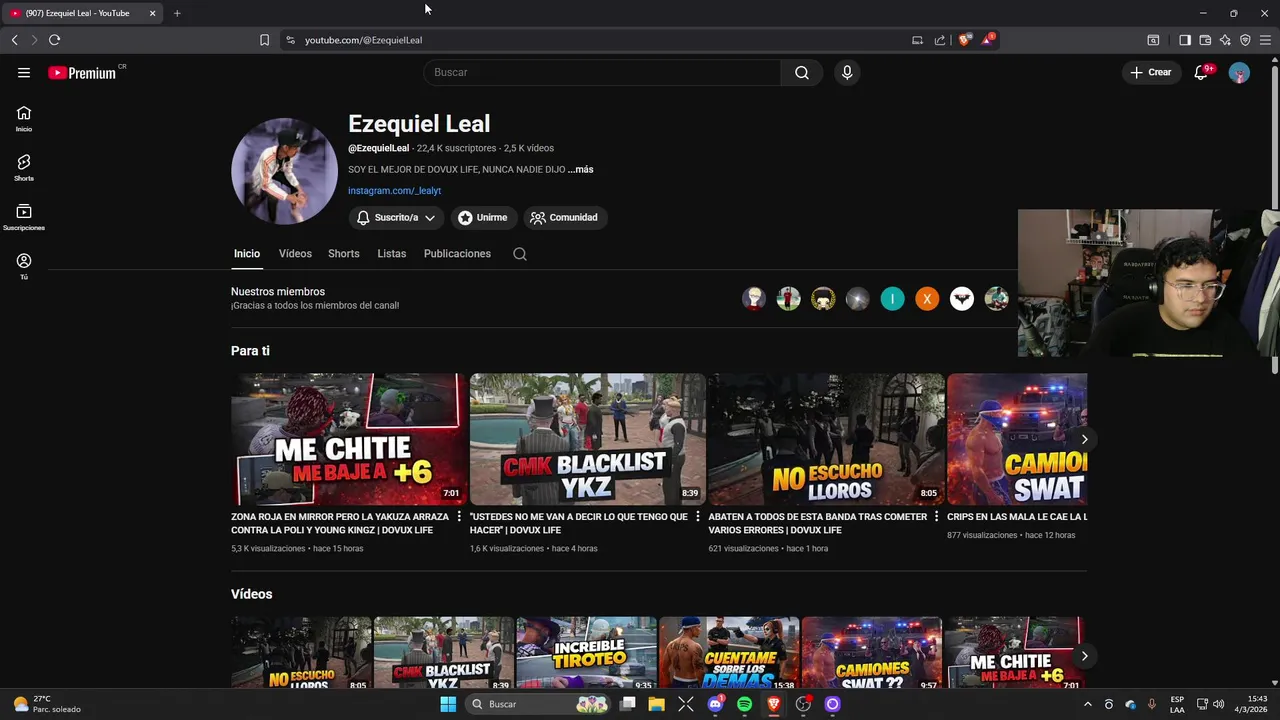Open Abaten A Todos De Esta Banda title
This screenshot has height=720, width=1280.
(818, 523)
